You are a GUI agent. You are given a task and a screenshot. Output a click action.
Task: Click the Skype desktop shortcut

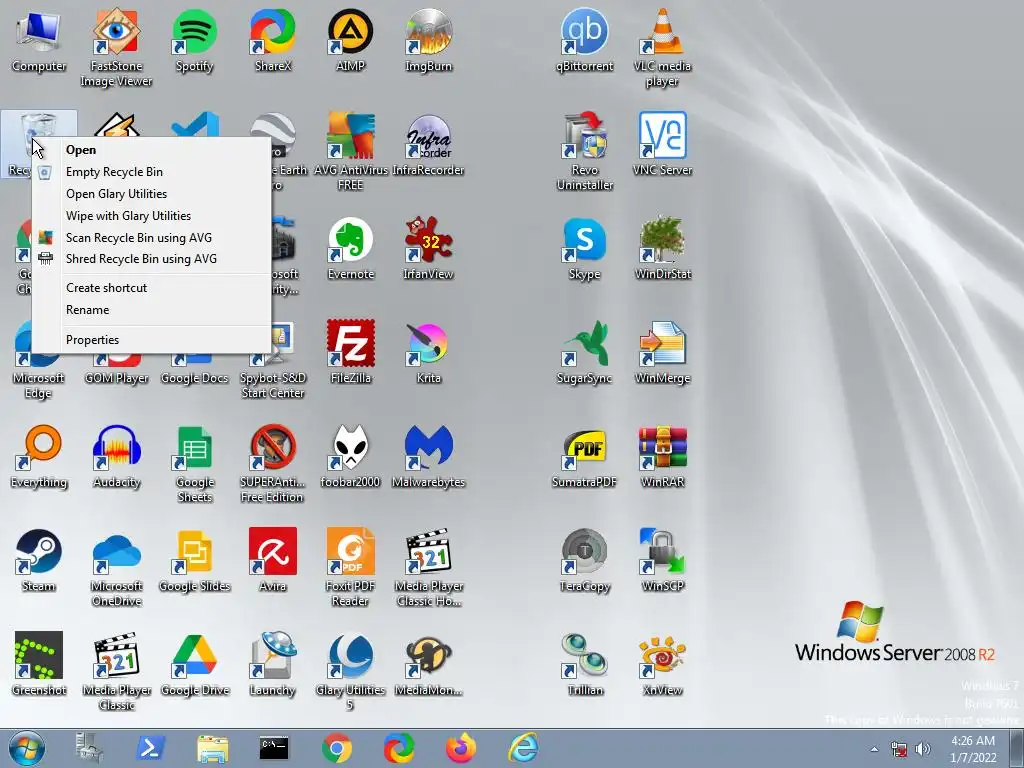pos(584,249)
